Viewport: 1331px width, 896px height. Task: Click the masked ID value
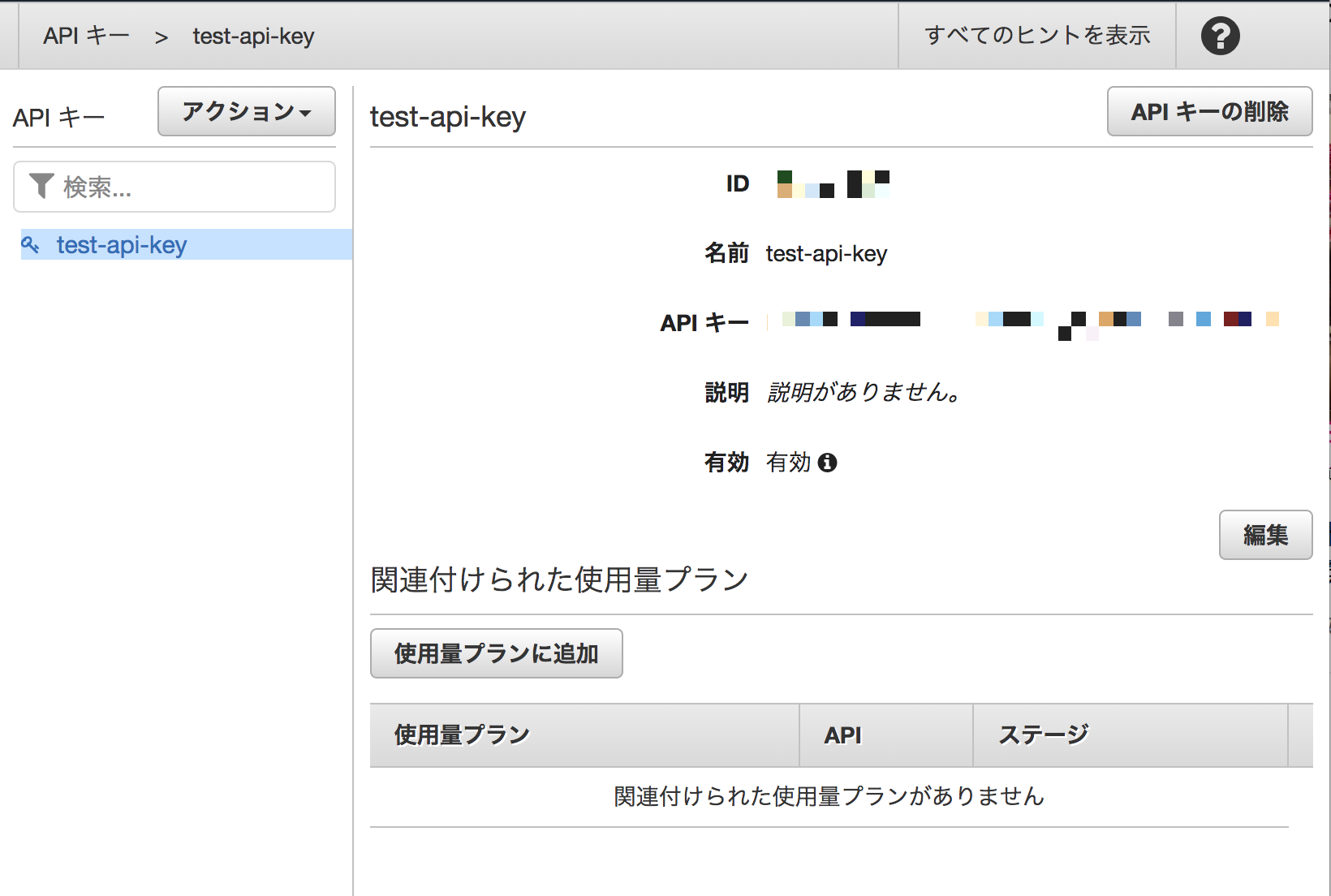(x=833, y=184)
